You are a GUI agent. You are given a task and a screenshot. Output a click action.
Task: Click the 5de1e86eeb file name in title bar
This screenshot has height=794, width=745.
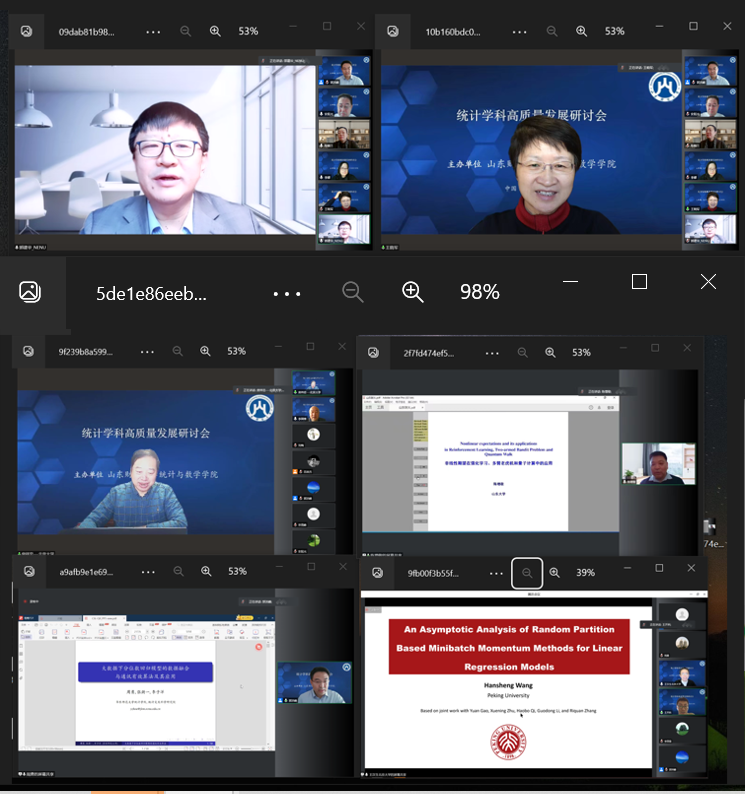pos(151,293)
